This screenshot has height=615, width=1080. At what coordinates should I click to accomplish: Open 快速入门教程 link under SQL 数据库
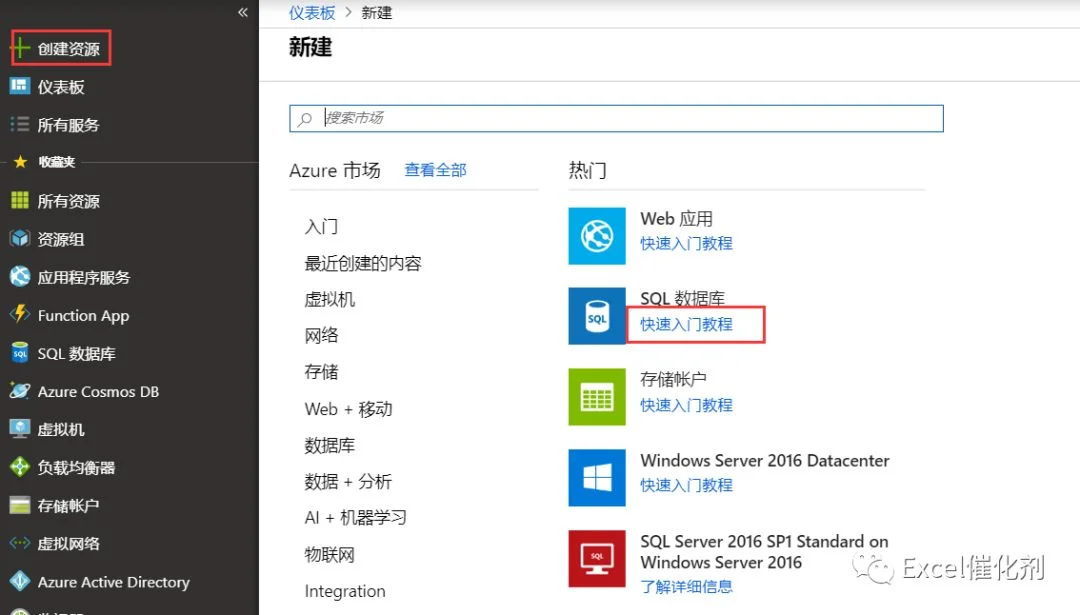(x=686, y=324)
